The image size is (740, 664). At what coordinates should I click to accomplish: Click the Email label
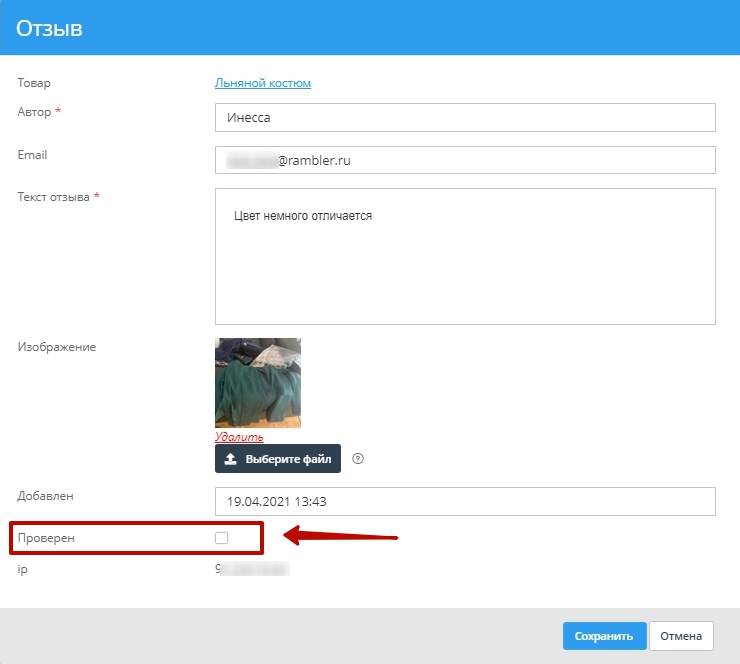(32, 155)
